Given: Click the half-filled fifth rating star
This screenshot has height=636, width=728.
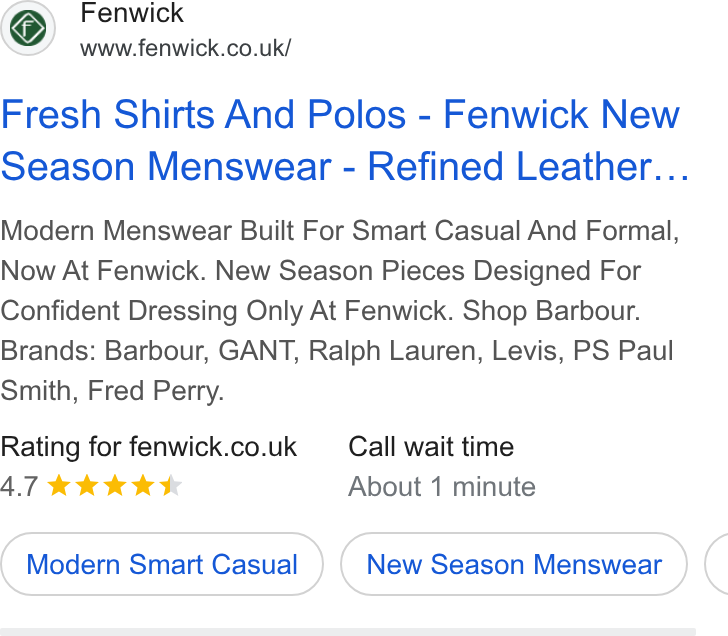Looking at the screenshot, I should [170, 486].
